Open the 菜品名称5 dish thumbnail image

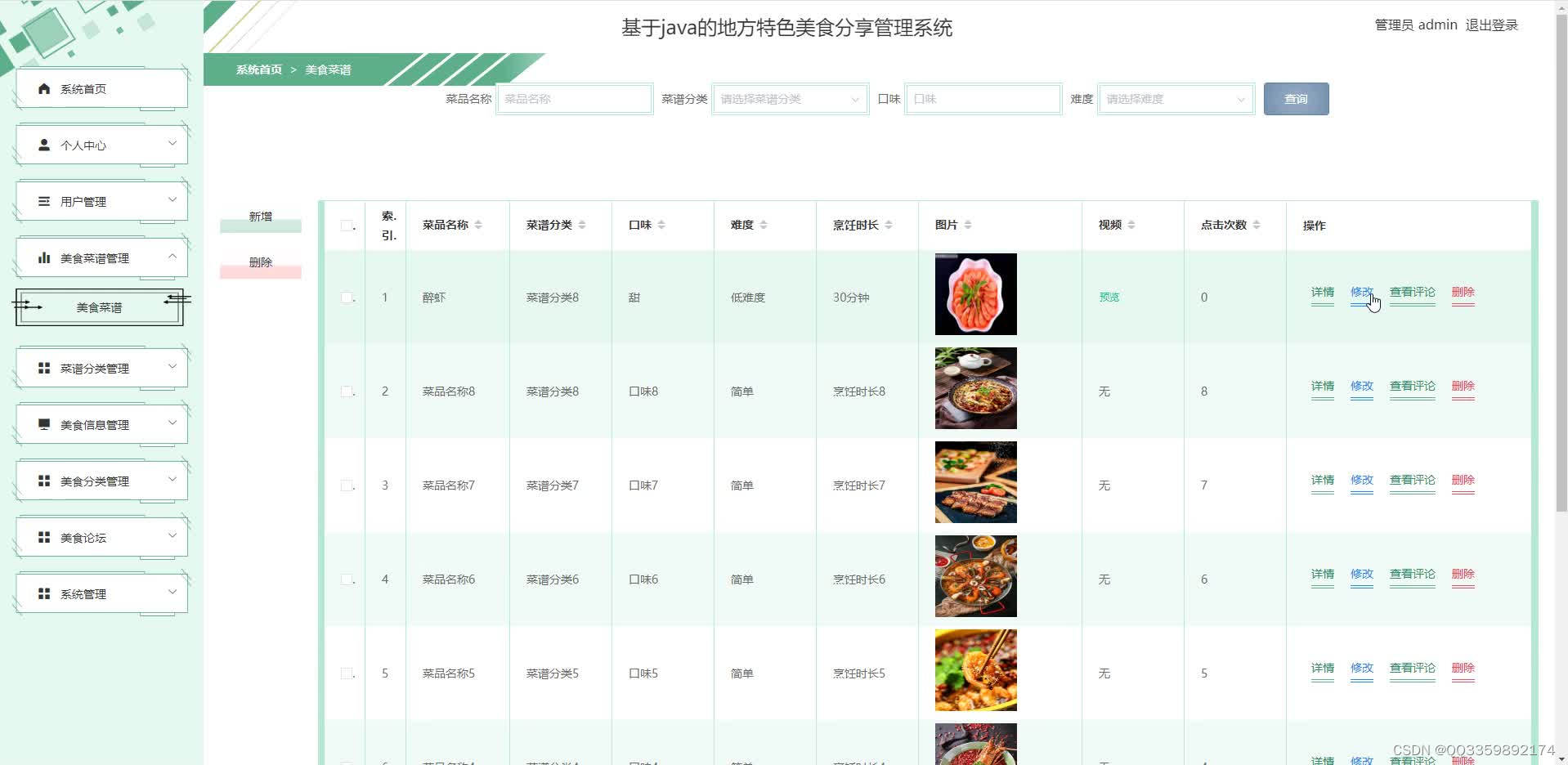[x=976, y=670]
